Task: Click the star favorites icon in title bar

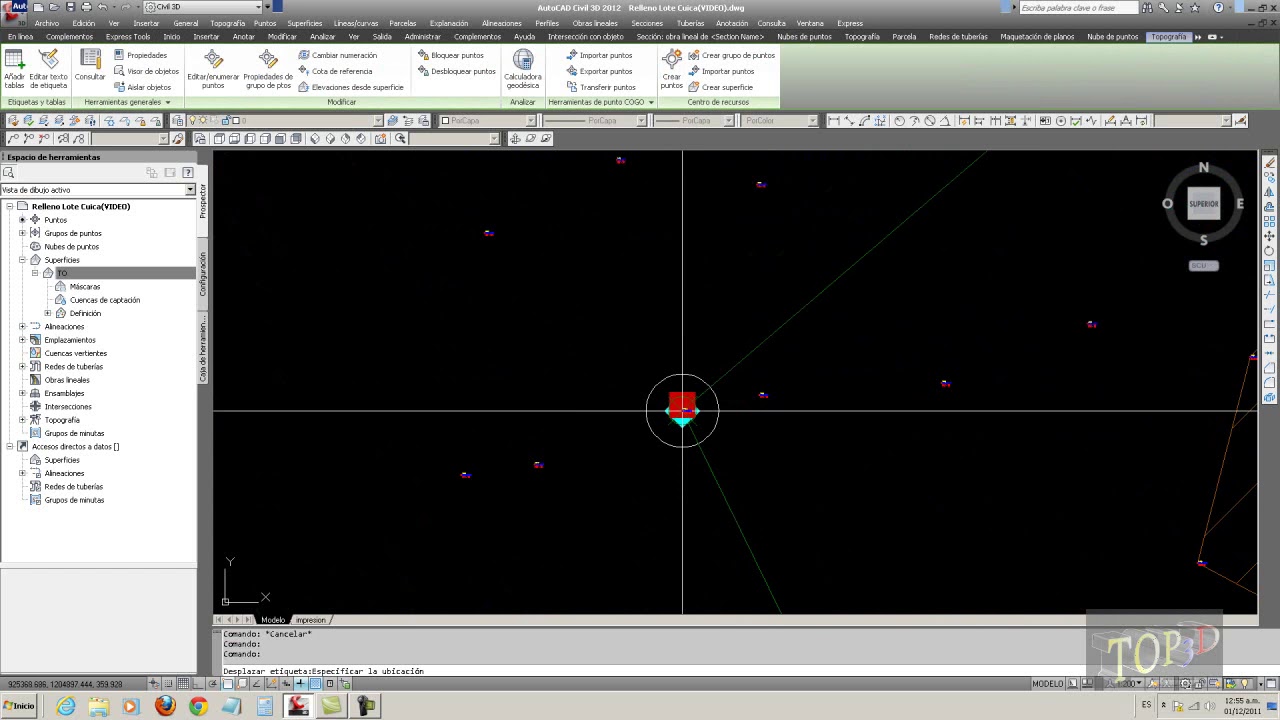Action: [x=1195, y=7]
